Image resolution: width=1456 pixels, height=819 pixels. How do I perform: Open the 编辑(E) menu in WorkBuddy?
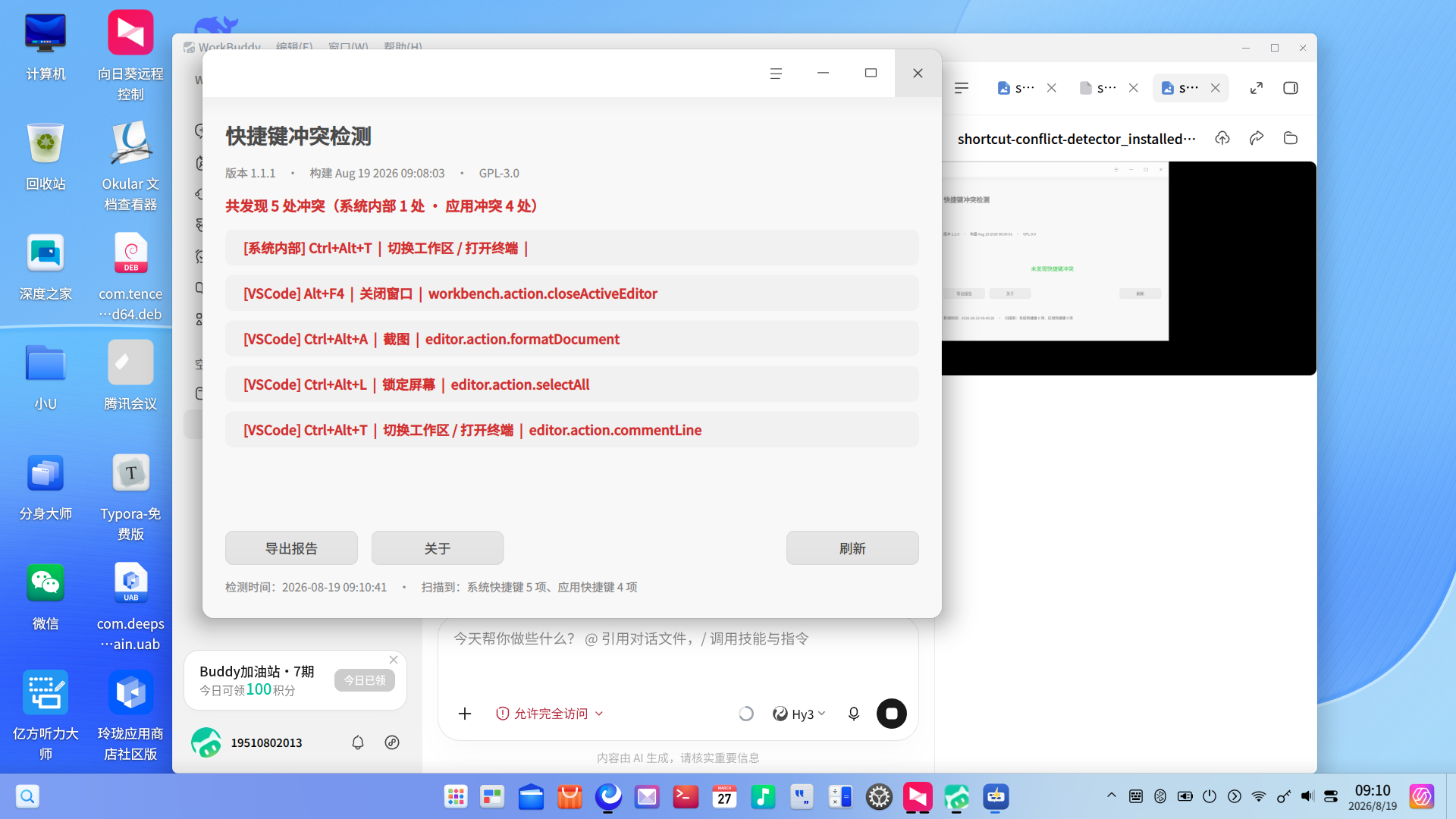tap(294, 46)
